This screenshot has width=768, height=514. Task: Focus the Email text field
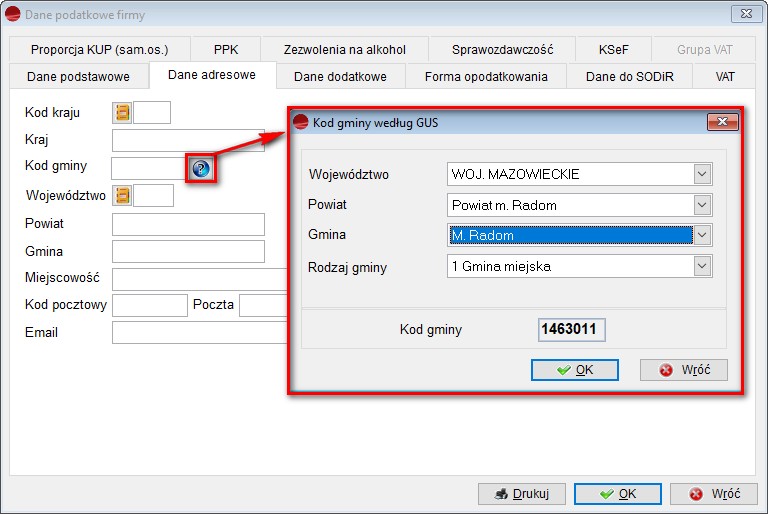(200, 332)
